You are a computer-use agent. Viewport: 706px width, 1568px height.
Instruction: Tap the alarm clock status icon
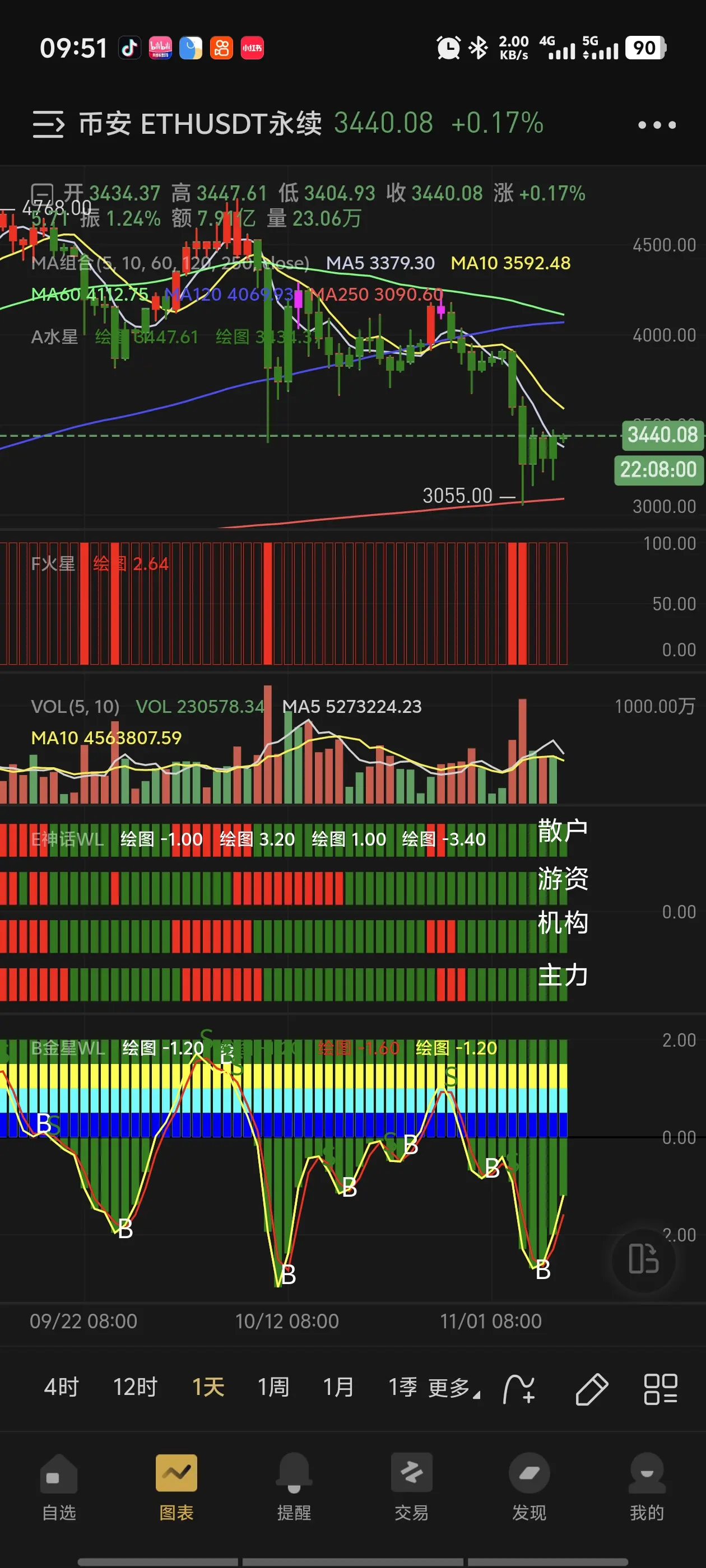pos(448,48)
